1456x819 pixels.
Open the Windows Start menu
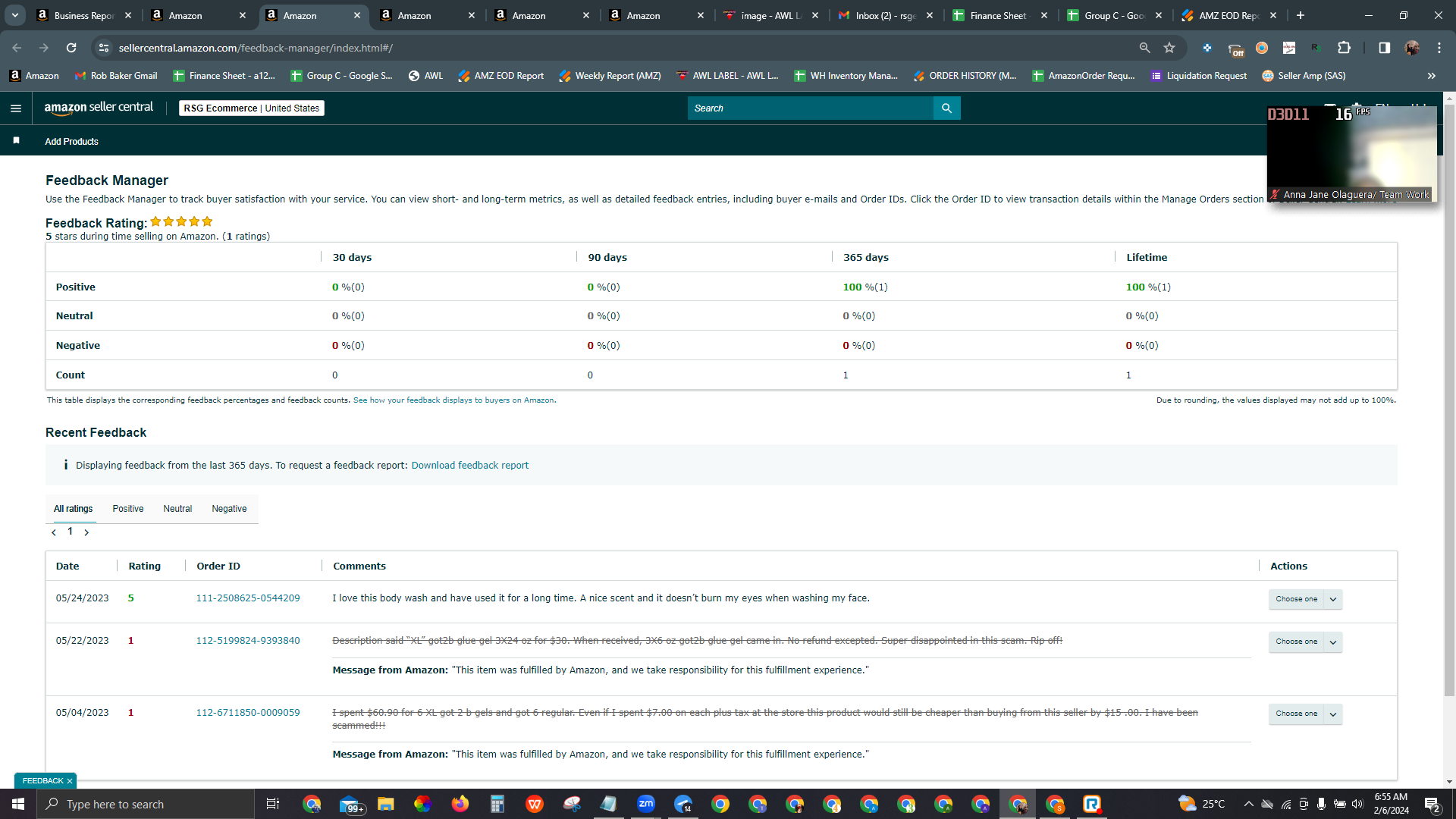click(18, 804)
